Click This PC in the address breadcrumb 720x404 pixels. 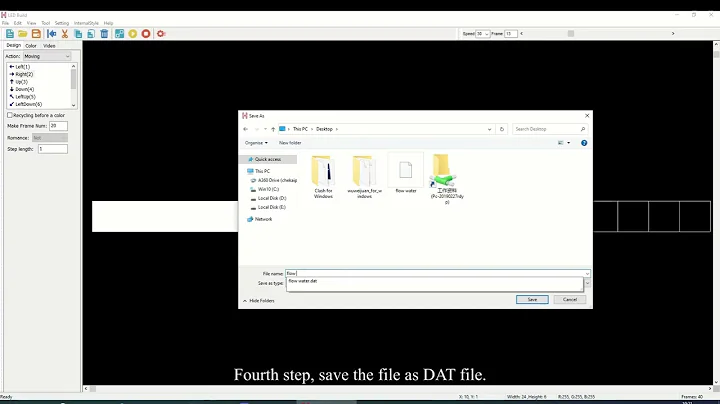click(300, 129)
